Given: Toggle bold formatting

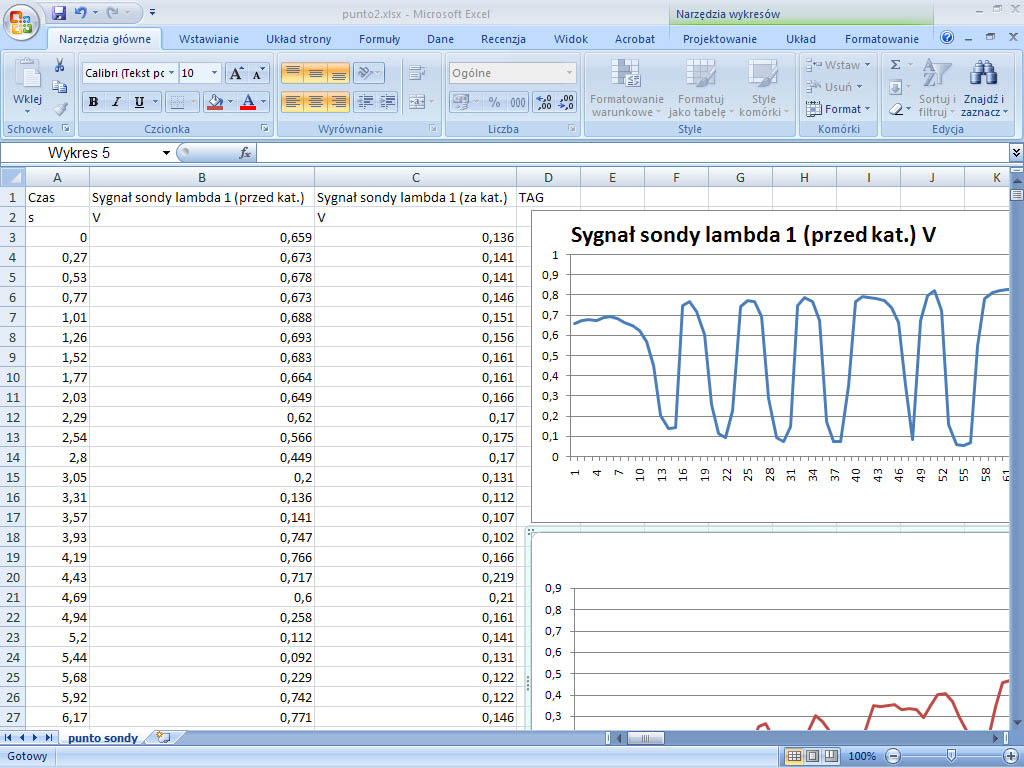Looking at the screenshot, I should (x=93, y=102).
